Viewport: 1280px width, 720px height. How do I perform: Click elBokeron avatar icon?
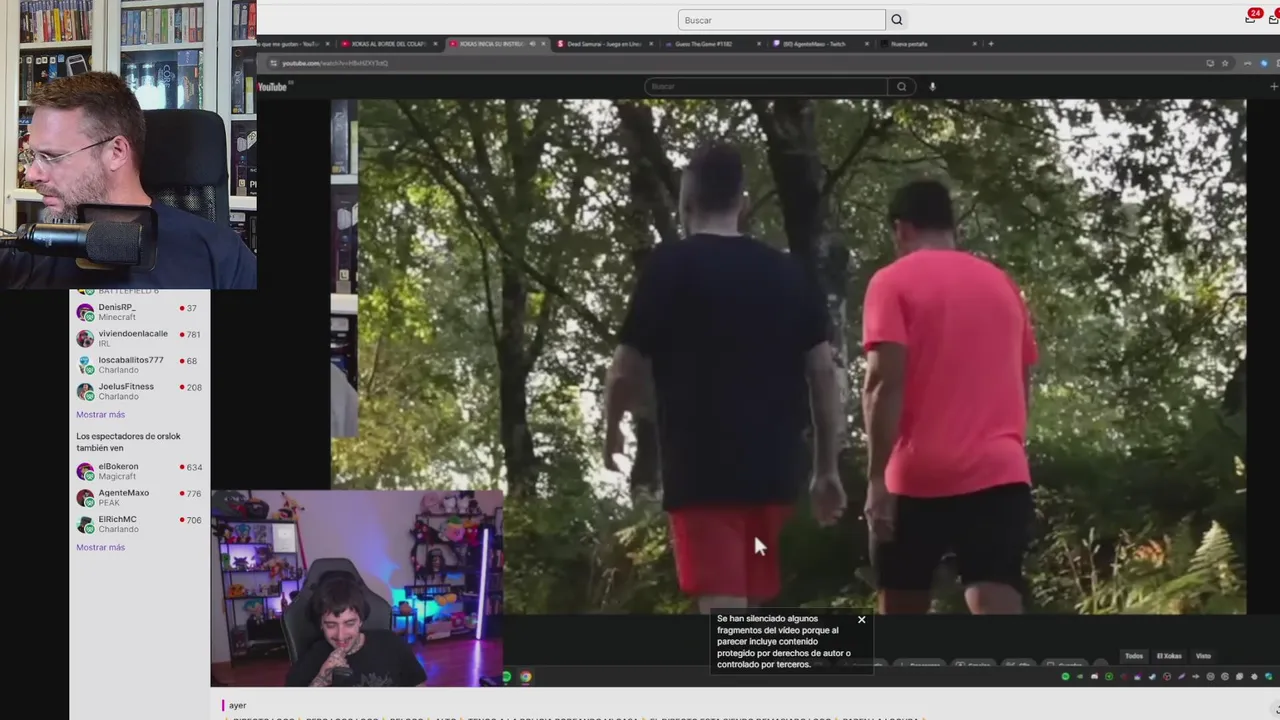[x=85, y=471]
